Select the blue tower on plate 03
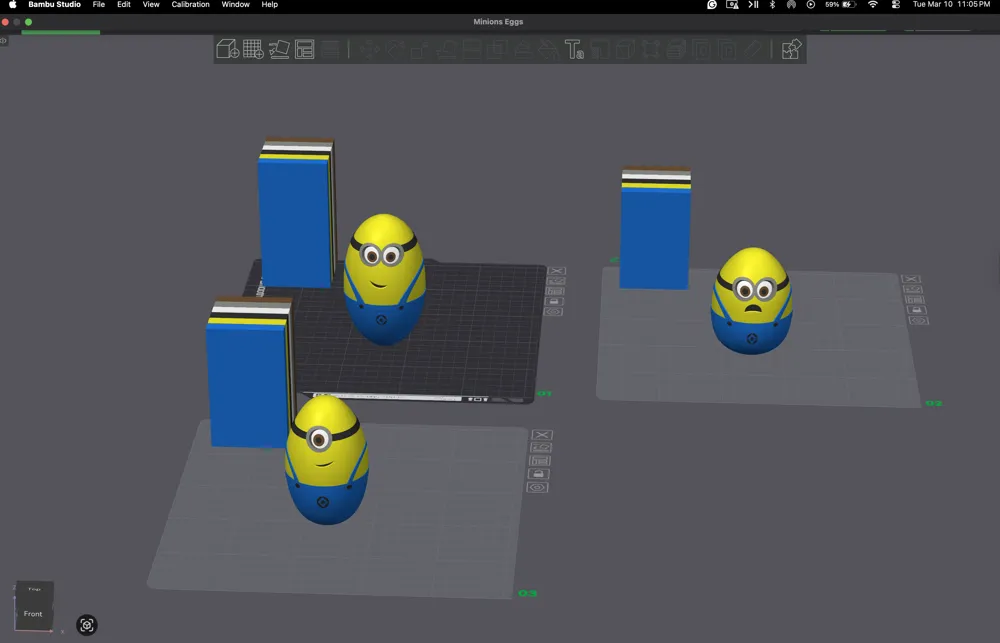This screenshot has height=643, width=1000. pyautogui.click(x=249, y=373)
